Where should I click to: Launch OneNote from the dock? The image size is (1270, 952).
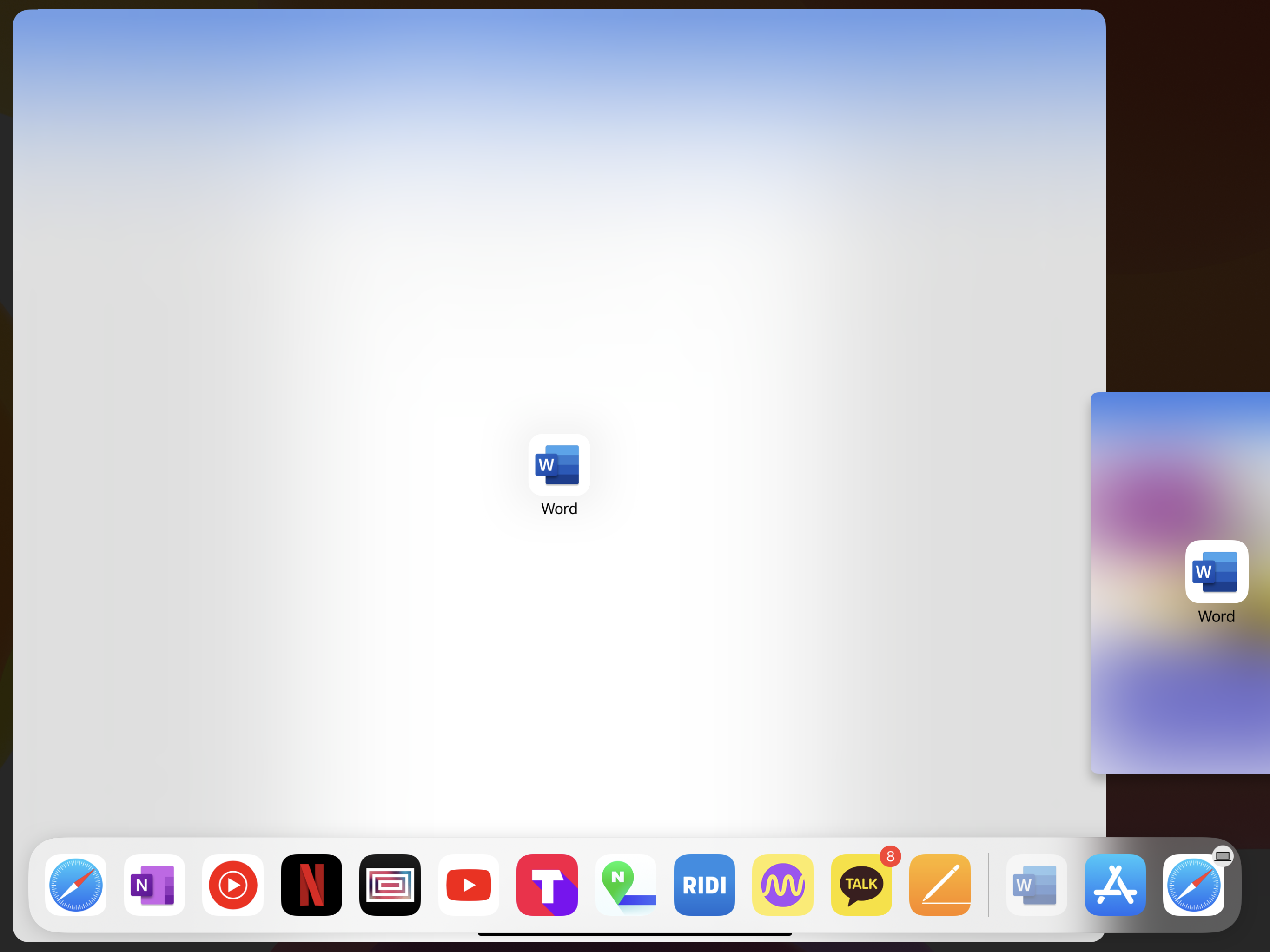(154, 885)
